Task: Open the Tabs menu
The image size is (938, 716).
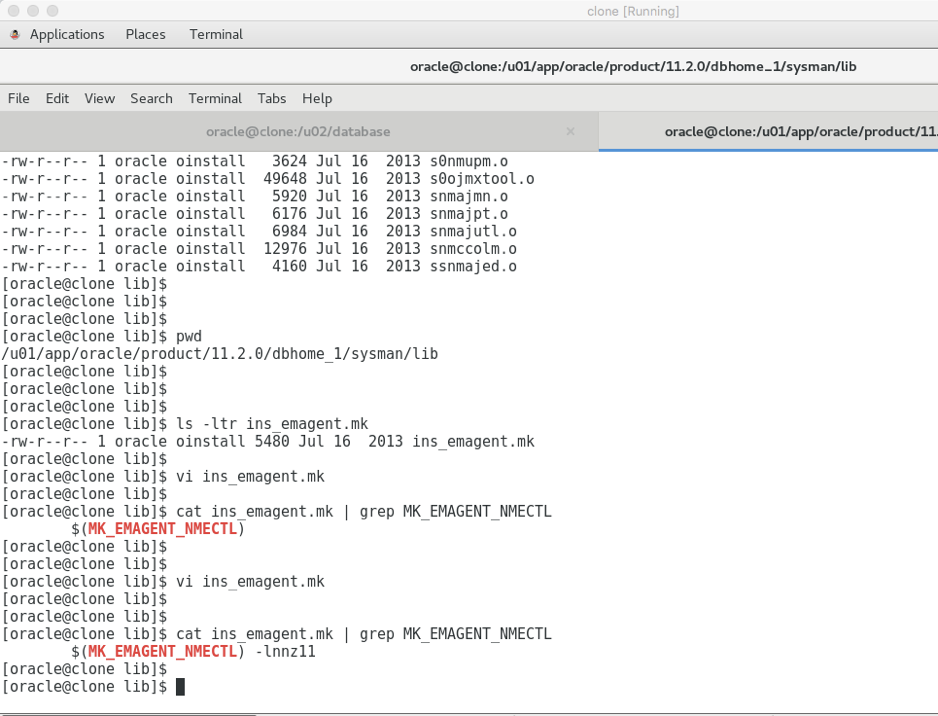Action: tap(271, 98)
